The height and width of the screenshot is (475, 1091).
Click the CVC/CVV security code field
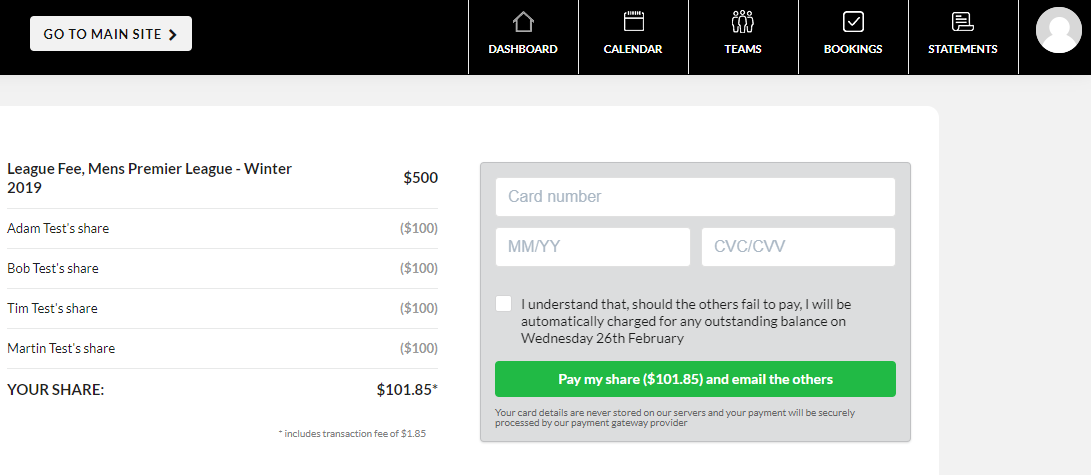[x=798, y=247]
